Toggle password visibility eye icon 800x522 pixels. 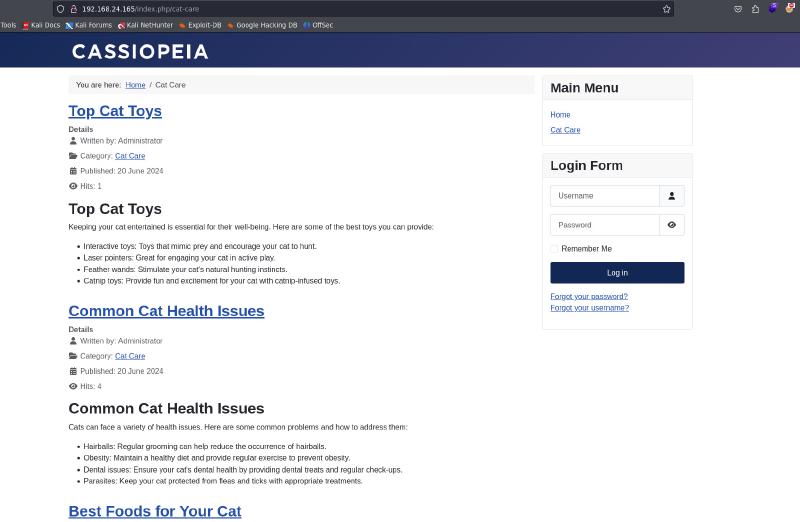click(x=671, y=225)
